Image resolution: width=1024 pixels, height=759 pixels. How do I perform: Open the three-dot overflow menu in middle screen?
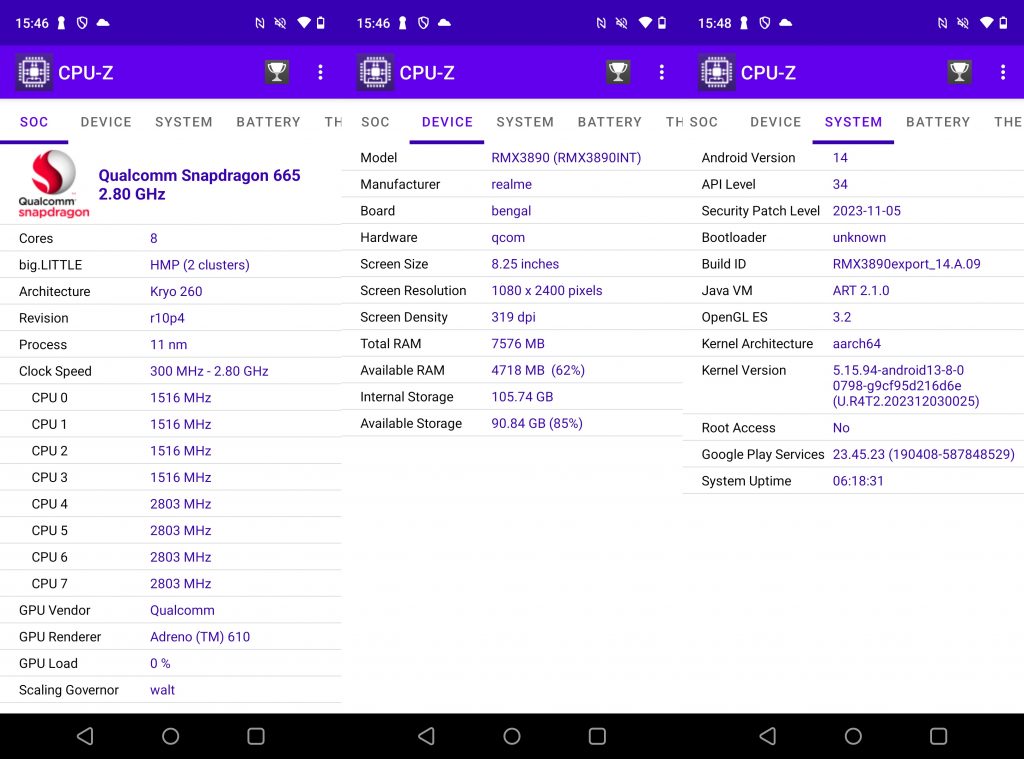coord(662,72)
